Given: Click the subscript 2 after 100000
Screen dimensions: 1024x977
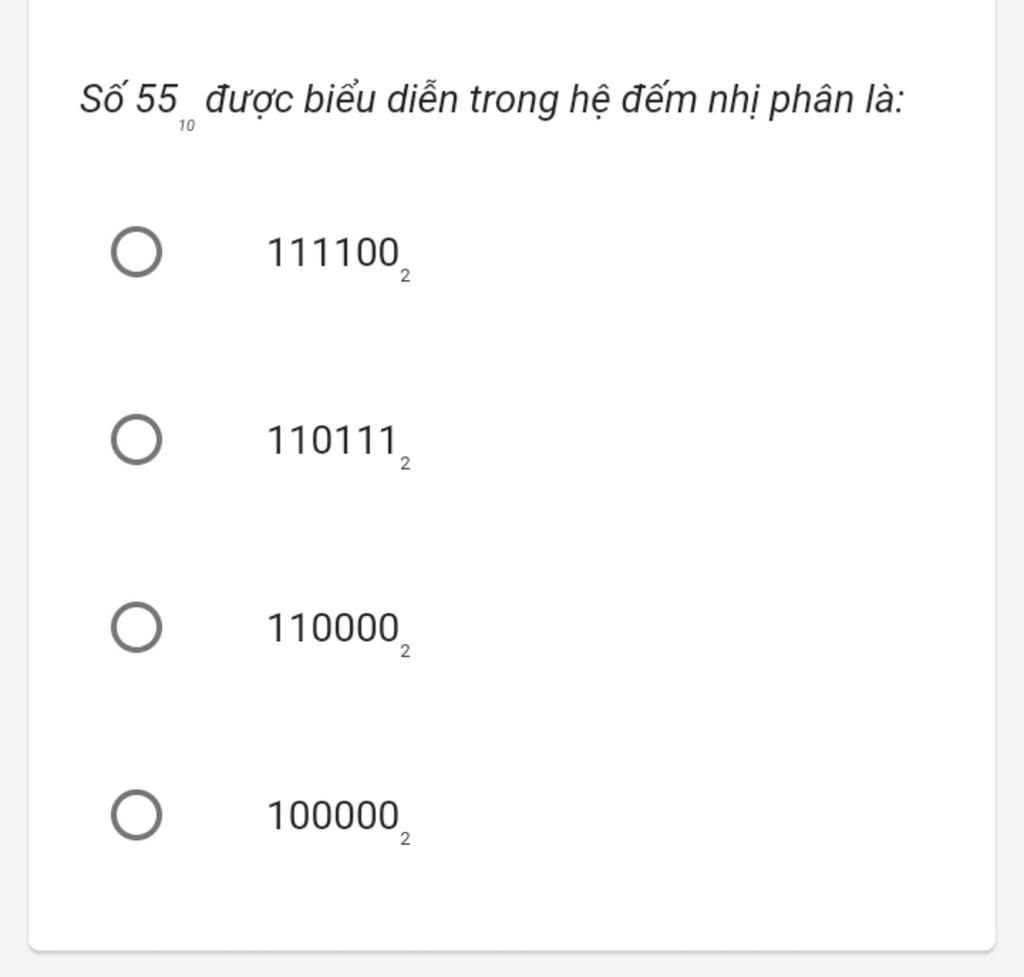Looking at the screenshot, I should pos(406,839).
